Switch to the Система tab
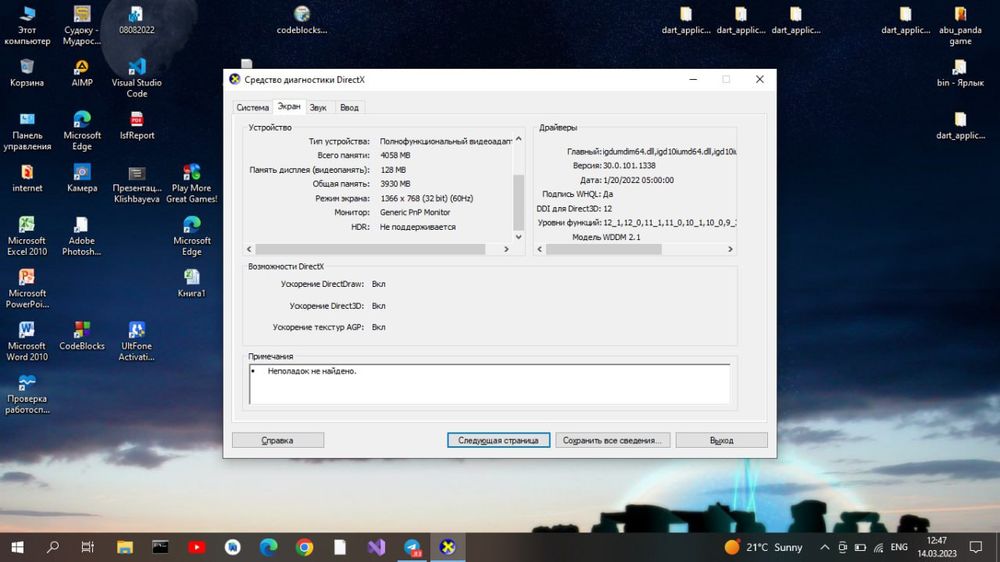1000x562 pixels. coord(253,107)
